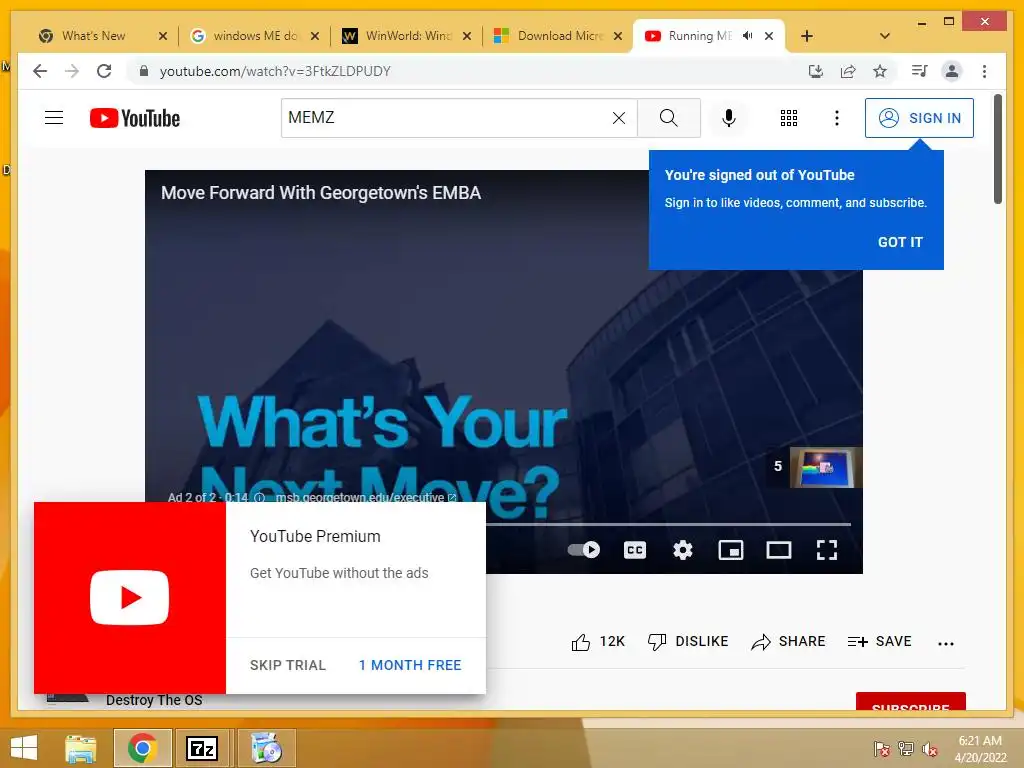Go back to previous page

[40, 71]
